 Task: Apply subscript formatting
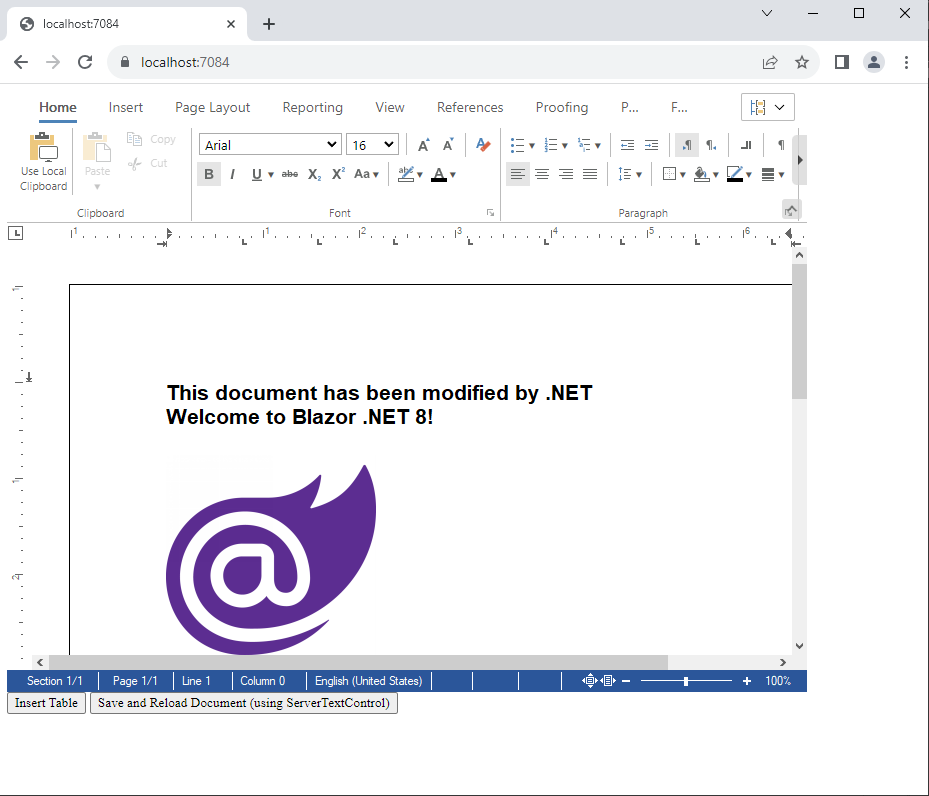314,174
